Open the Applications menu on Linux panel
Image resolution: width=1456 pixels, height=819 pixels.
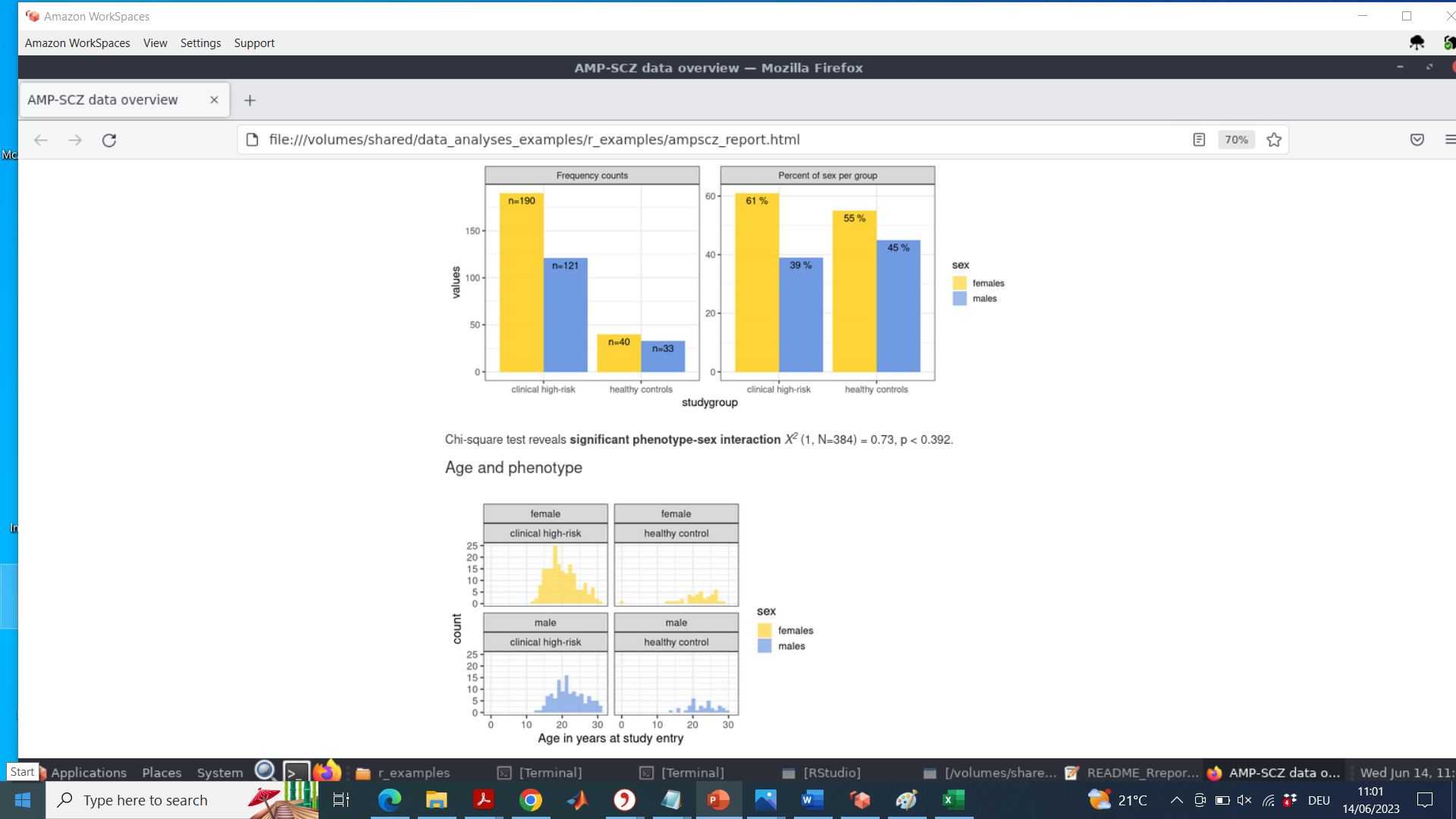click(x=88, y=773)
